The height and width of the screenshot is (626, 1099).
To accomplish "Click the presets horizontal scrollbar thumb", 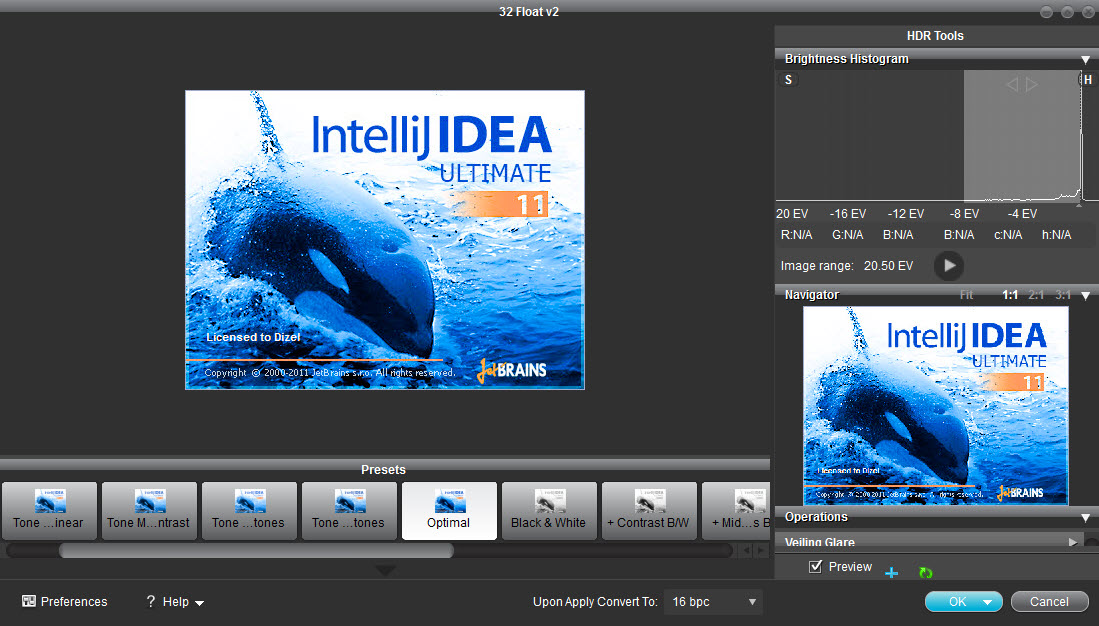I will [x=257, y=551].
